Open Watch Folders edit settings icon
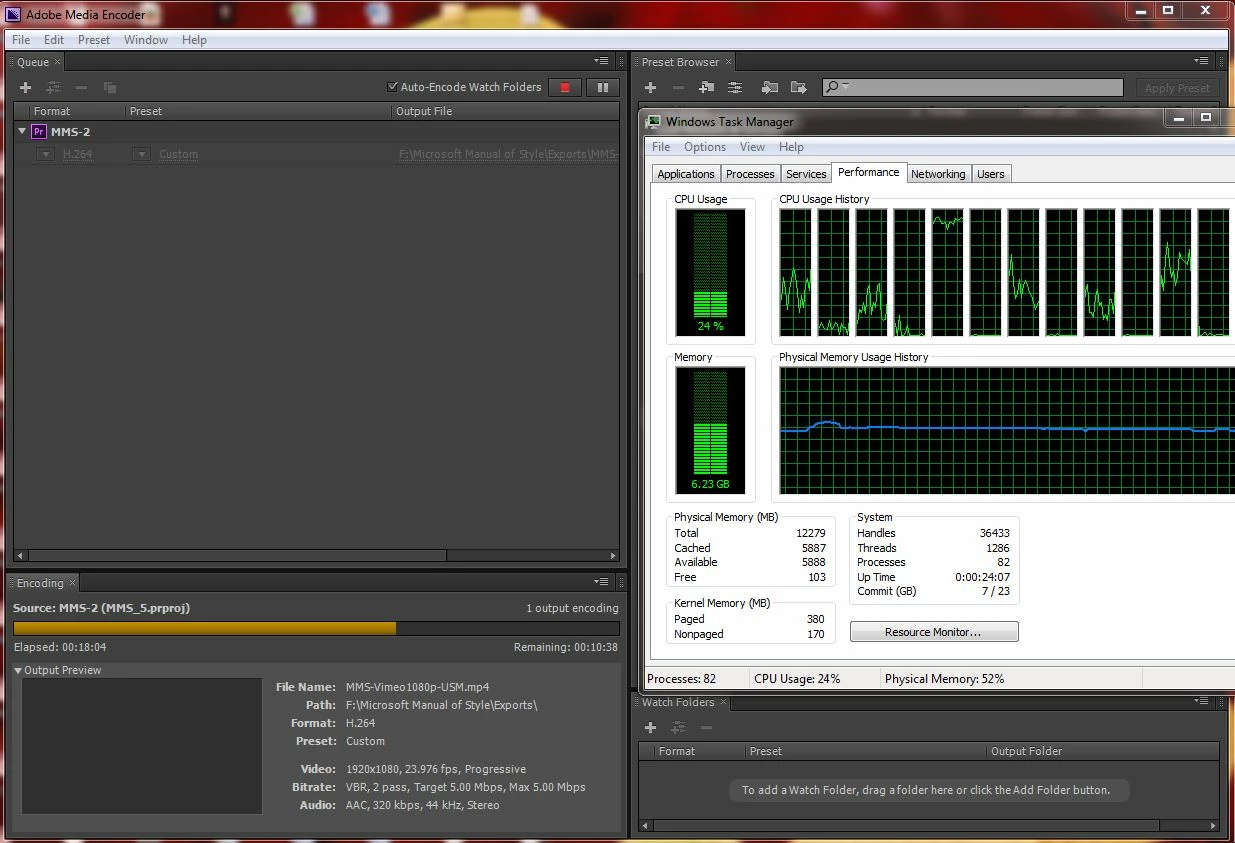This screenshot has width=1235, height=843. click(678, 728)
